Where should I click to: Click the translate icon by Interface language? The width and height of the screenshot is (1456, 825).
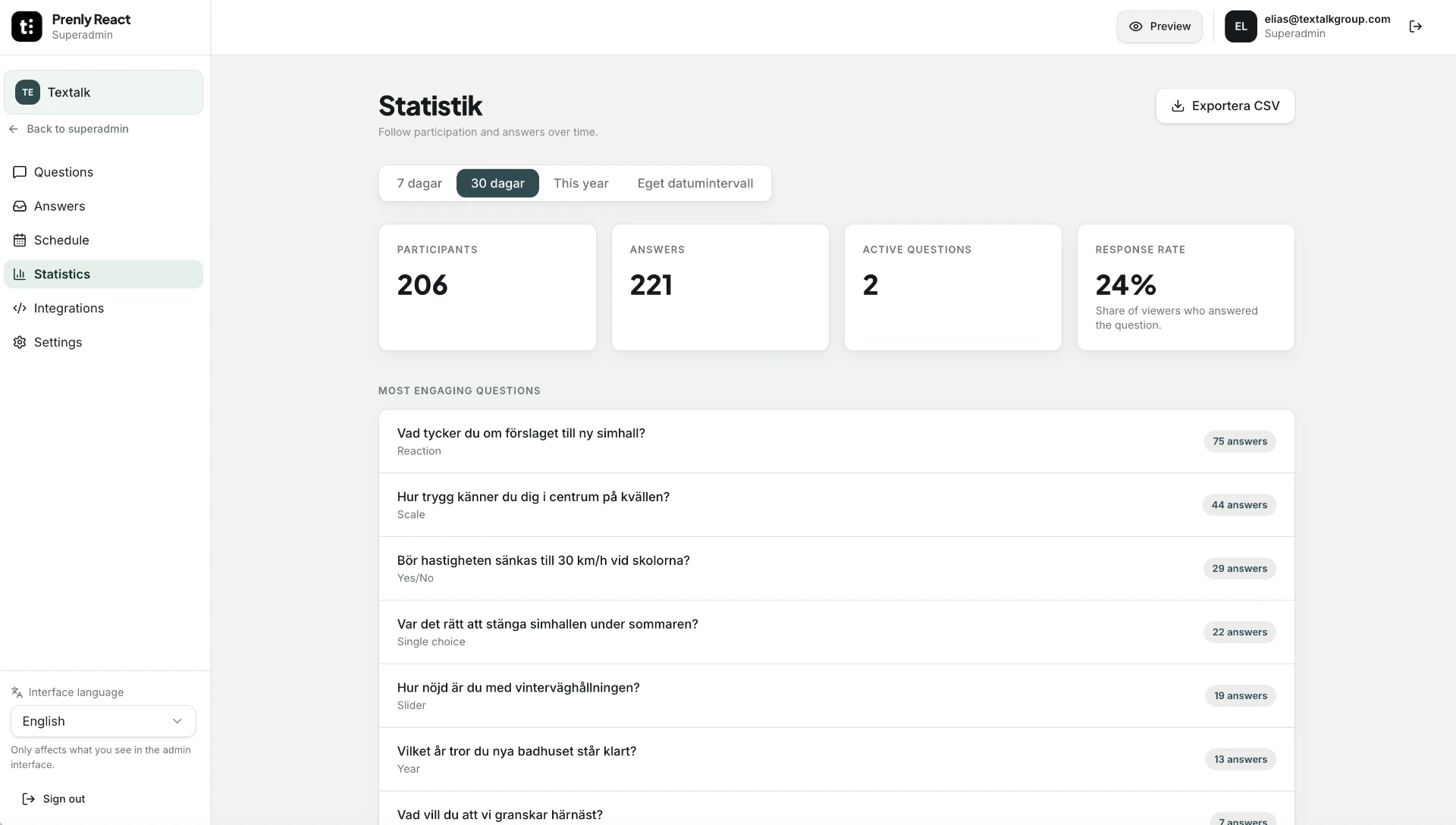click(x=17, y=692)
